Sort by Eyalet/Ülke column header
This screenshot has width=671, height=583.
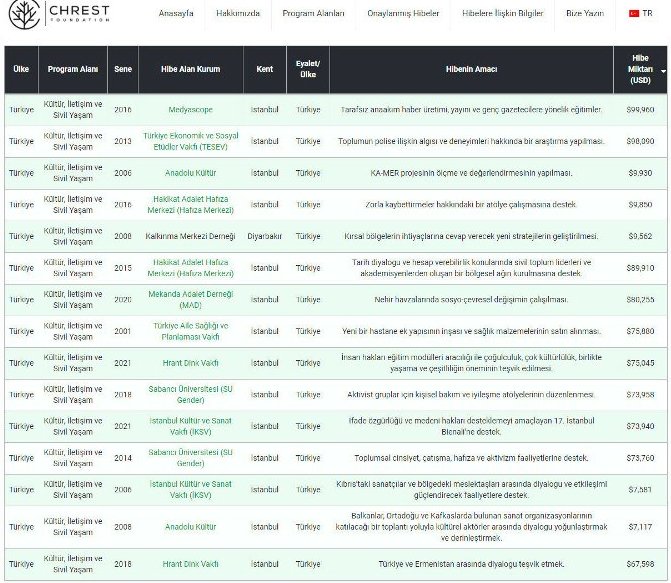click(308, 69)
